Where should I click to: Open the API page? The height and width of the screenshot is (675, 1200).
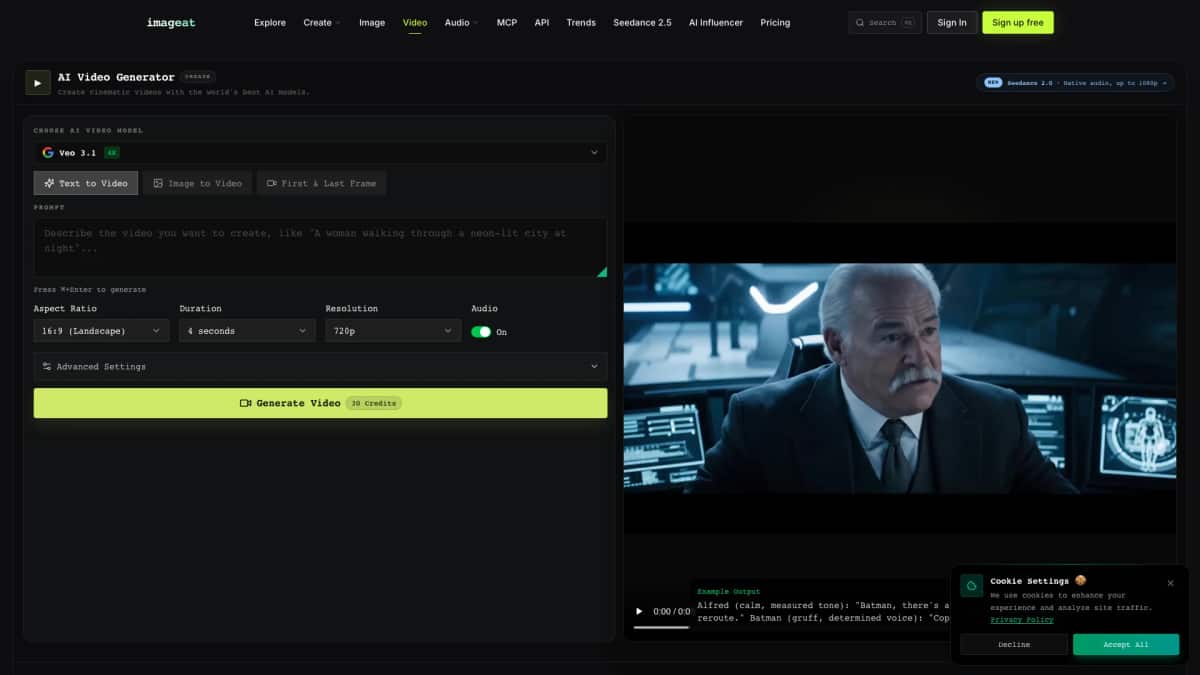[542, 22]
